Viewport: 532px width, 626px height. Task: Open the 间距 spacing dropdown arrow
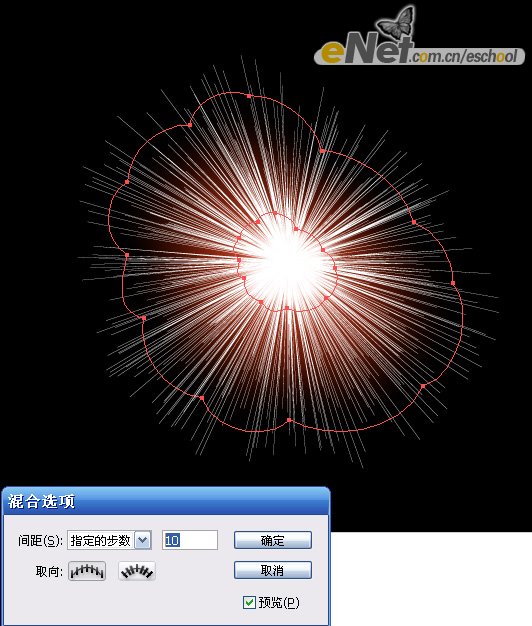[x=143, y=541]
